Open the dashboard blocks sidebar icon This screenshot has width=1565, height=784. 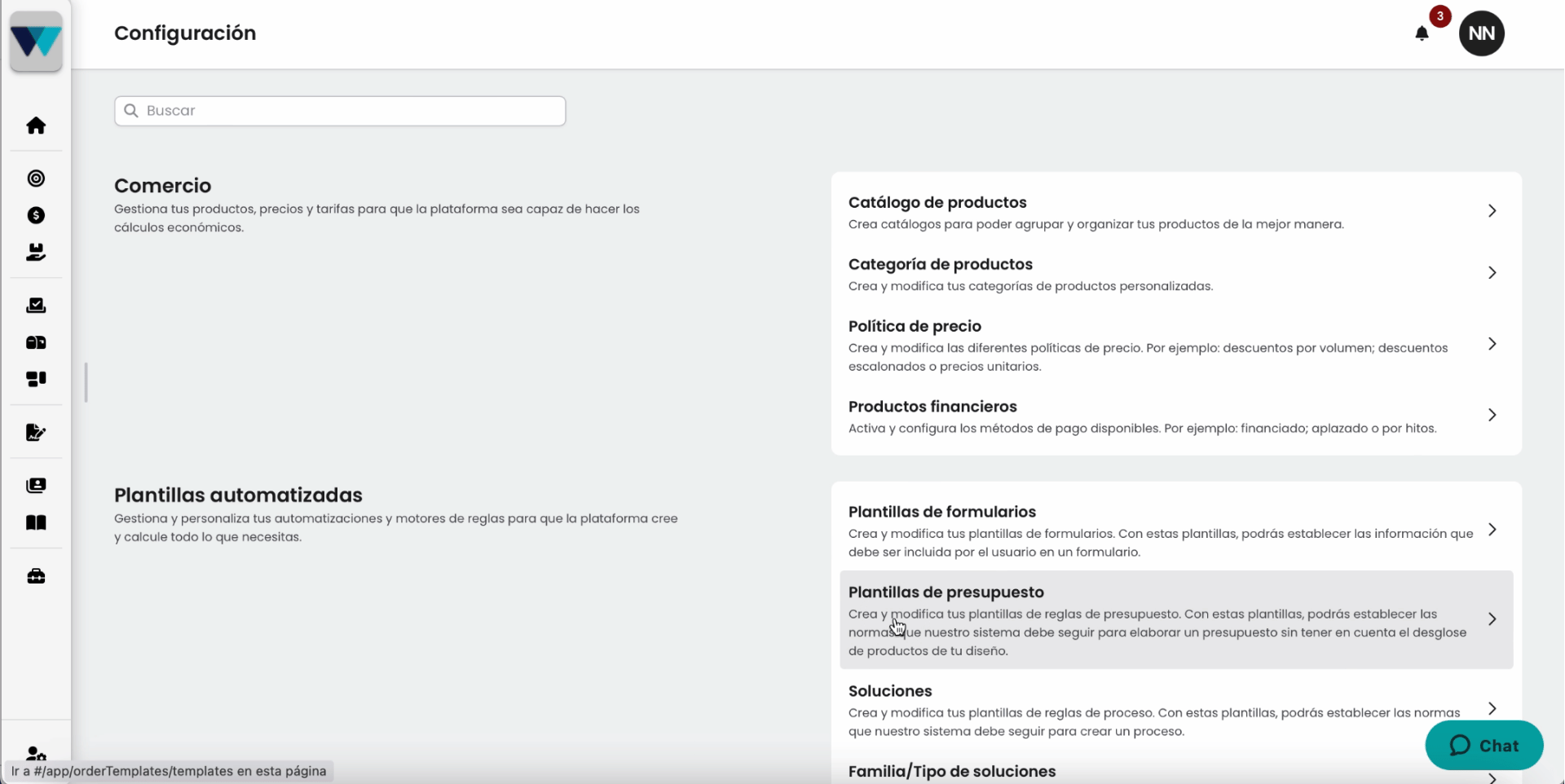coord(36,379)
